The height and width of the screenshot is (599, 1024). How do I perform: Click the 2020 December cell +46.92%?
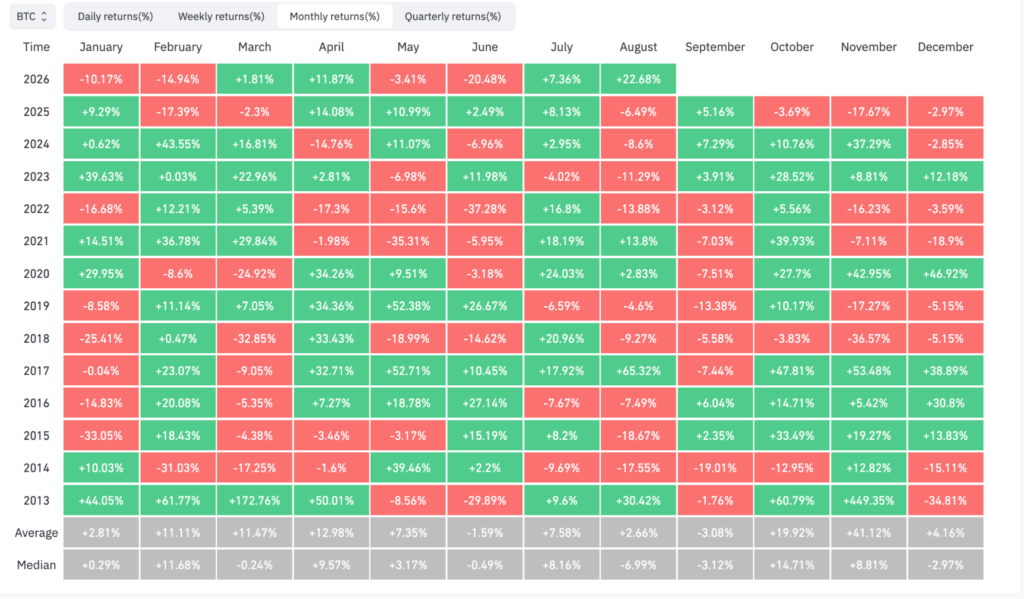(945, 274)
